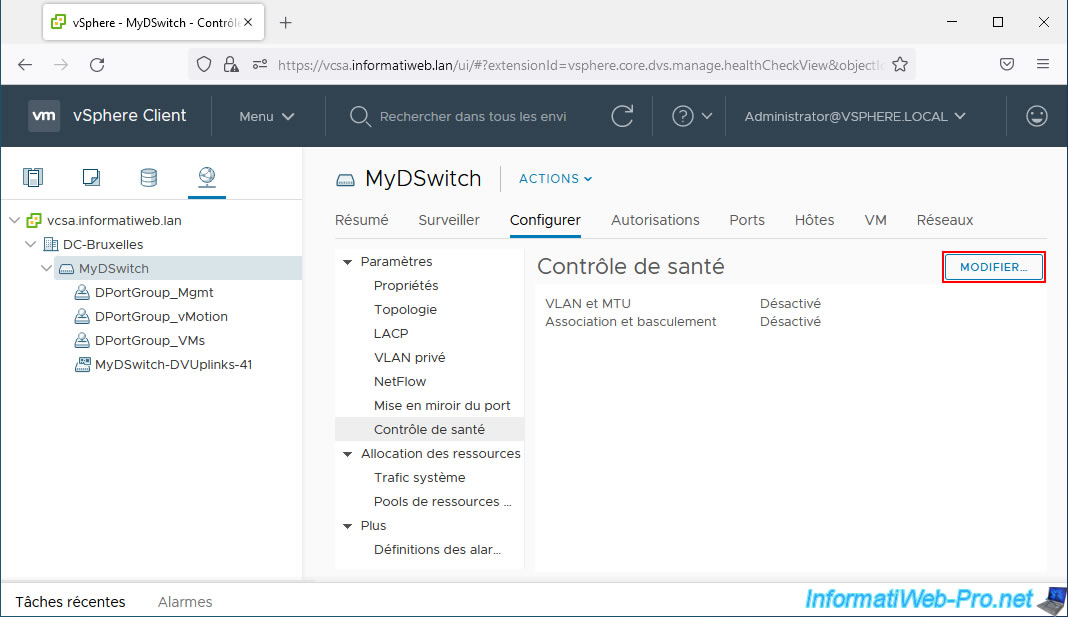This screenshot has height=617, width=1068.
Task: Reload the page with browser refresh button
Action: (97, 64)
